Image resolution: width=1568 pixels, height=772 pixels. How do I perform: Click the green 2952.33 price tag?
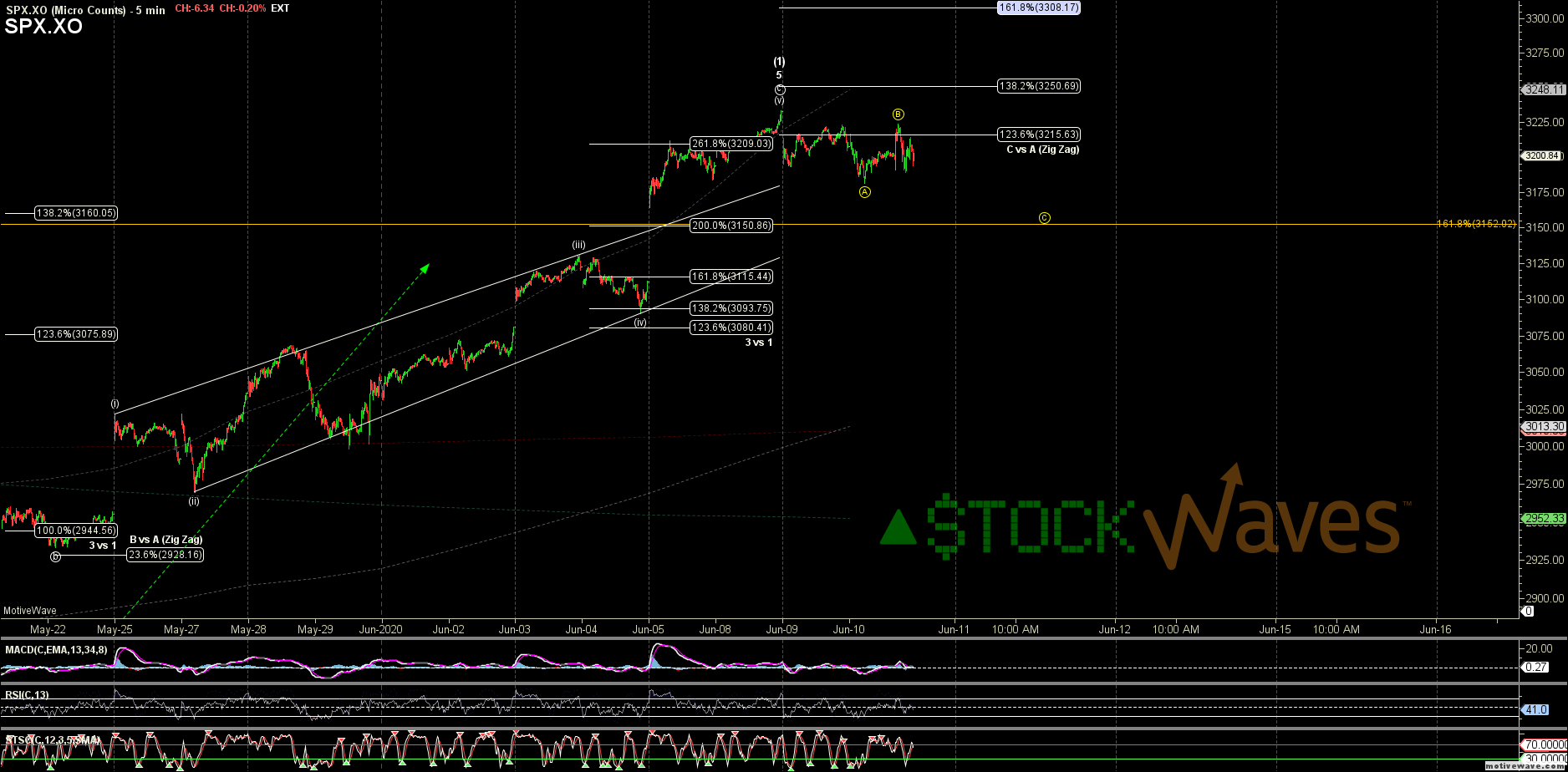(1543, 519)
